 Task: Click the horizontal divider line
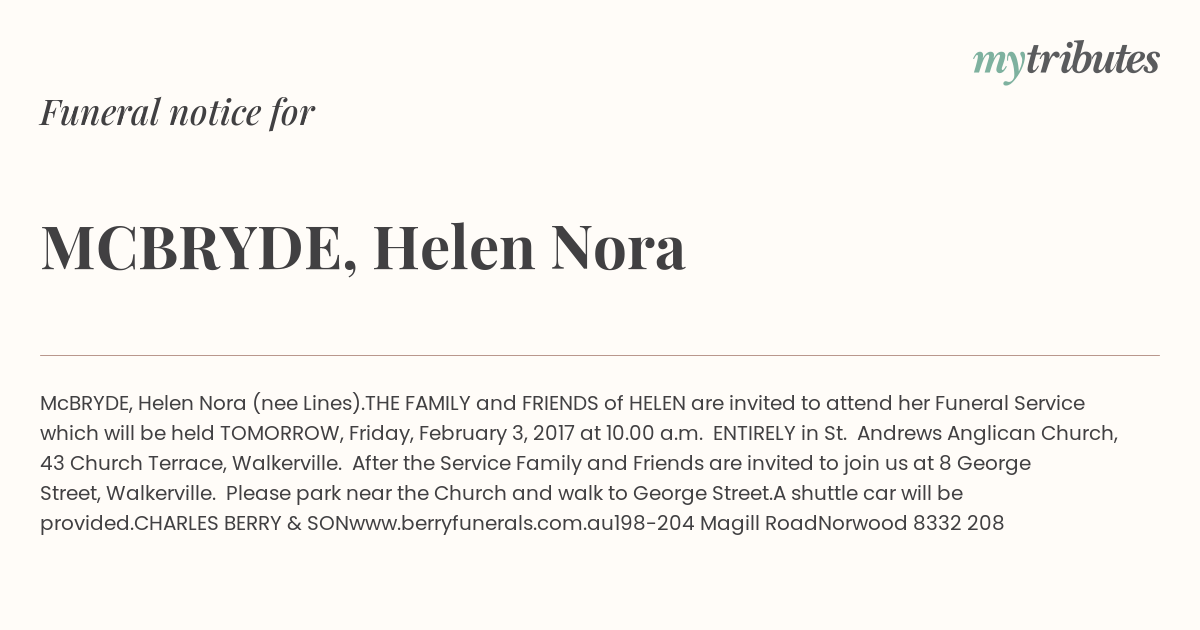click(x=600, y=355)
